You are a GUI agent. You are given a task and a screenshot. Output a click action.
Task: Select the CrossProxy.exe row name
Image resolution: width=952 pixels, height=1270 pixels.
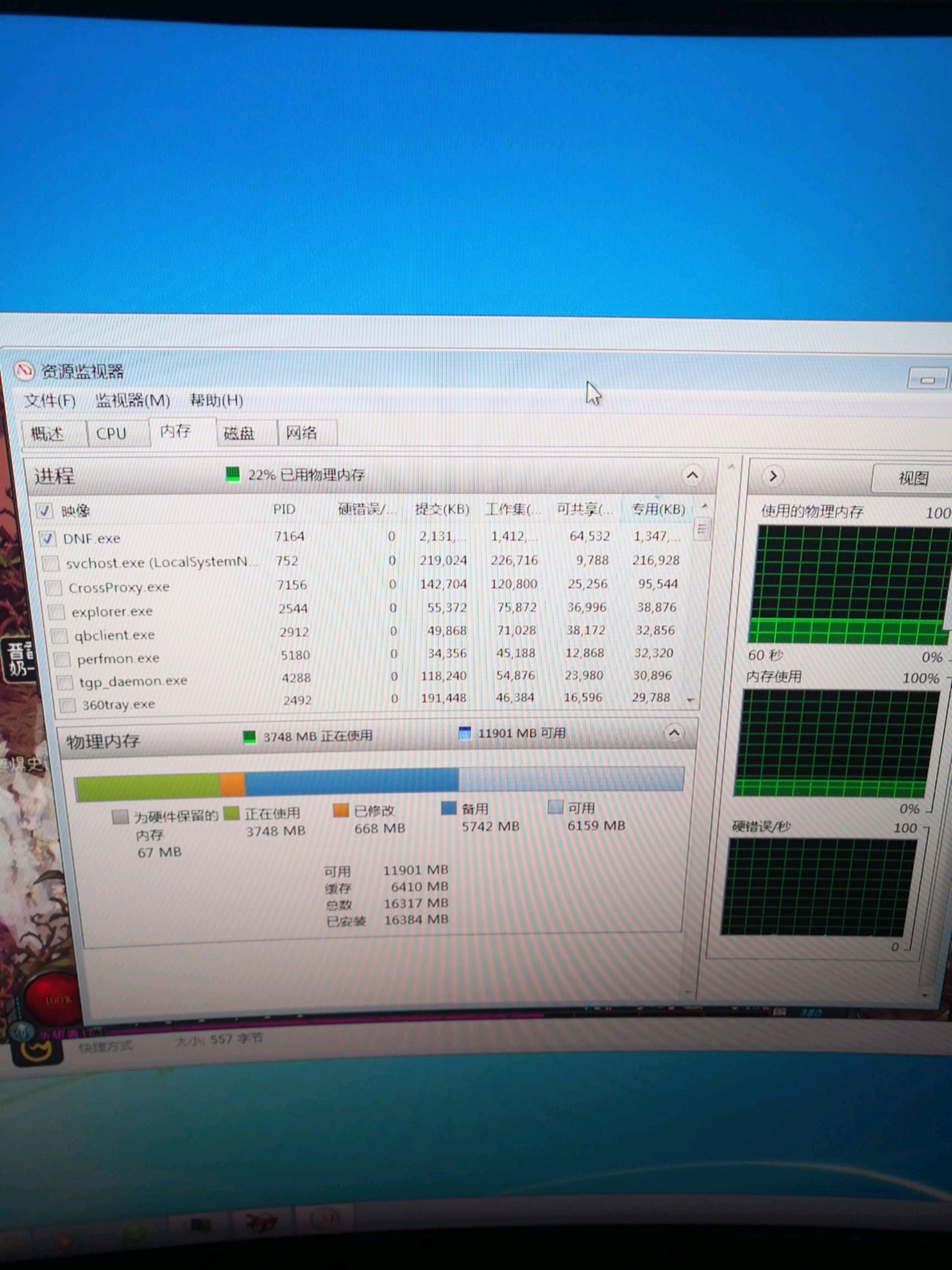pos(119,587)
